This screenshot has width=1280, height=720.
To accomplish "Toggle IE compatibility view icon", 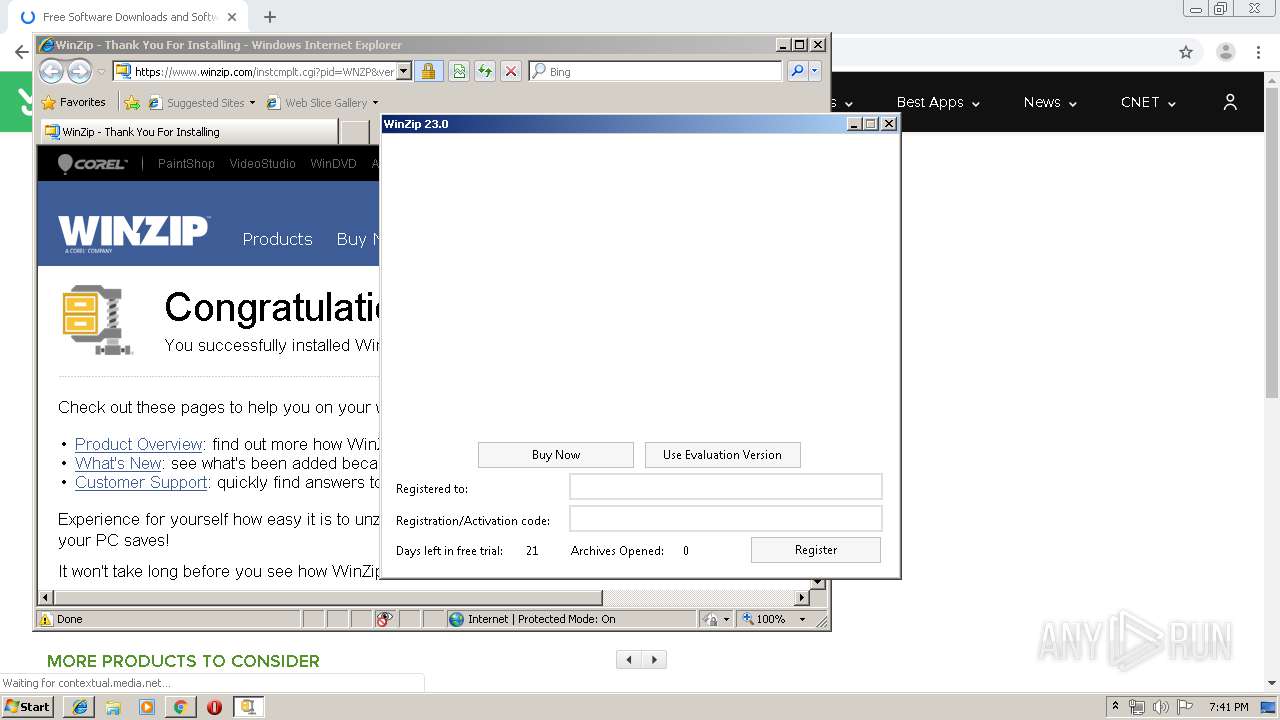I will 459,71.
